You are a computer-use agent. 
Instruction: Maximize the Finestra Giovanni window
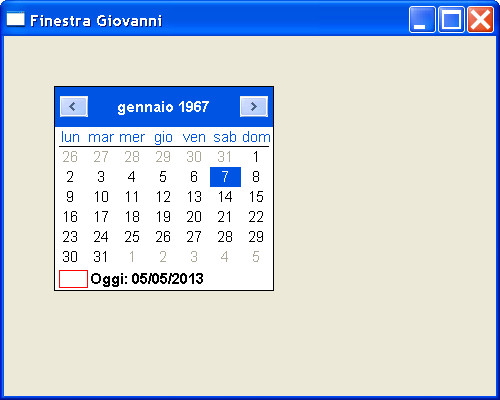pyautogui.click(x=451, y=20)
